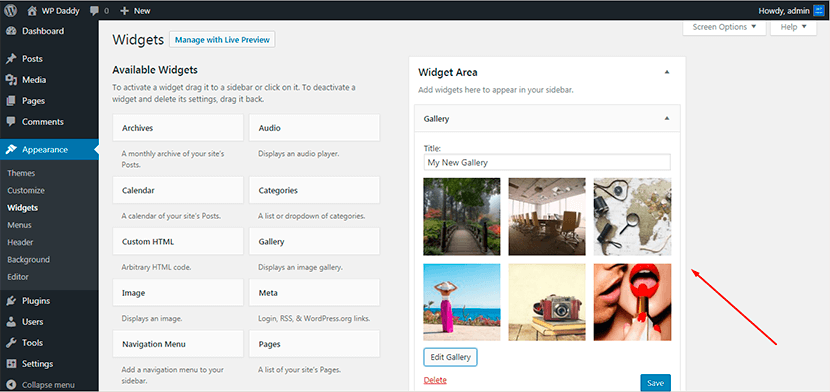
Task: Select the Widgets submenu item
Action: point(23,208)
